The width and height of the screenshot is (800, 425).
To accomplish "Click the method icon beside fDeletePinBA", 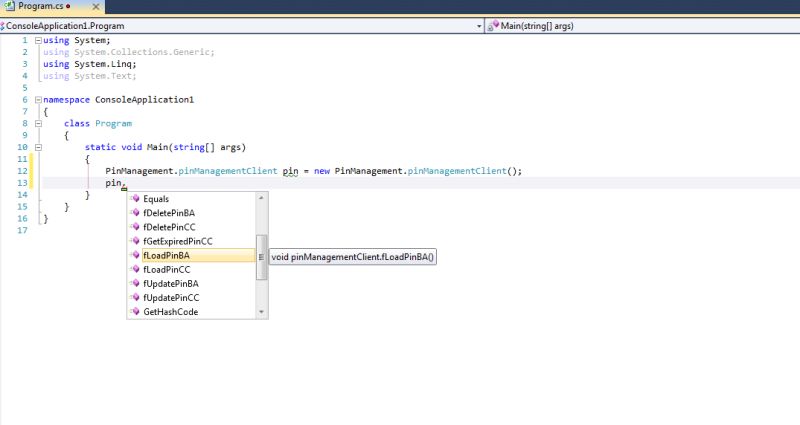I will pos(135,213).
